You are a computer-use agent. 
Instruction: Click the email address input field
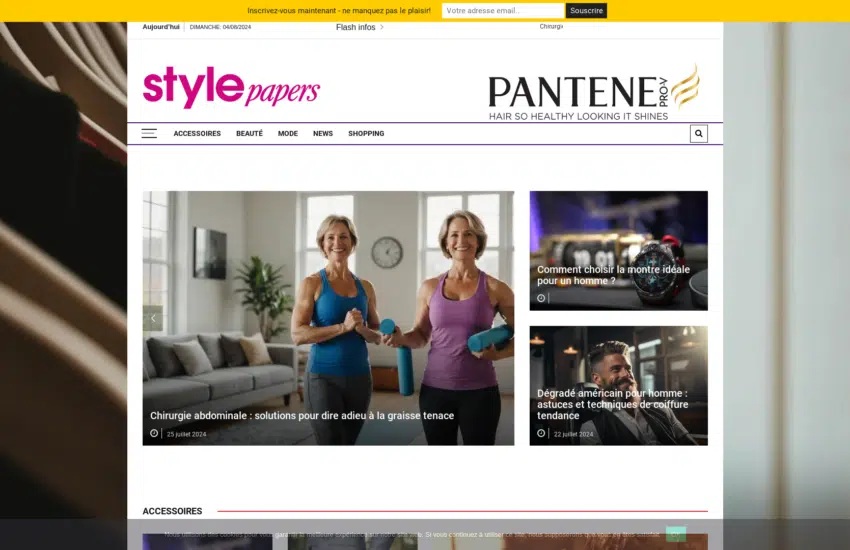click(502, 11)
